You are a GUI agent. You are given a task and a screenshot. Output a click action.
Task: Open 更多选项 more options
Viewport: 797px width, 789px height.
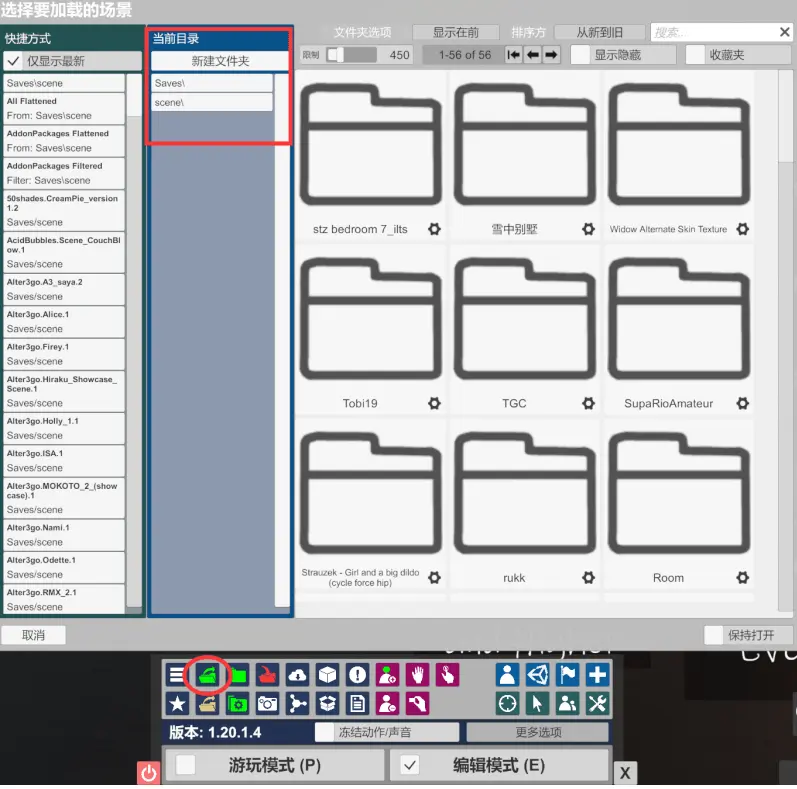pos(538,733)
